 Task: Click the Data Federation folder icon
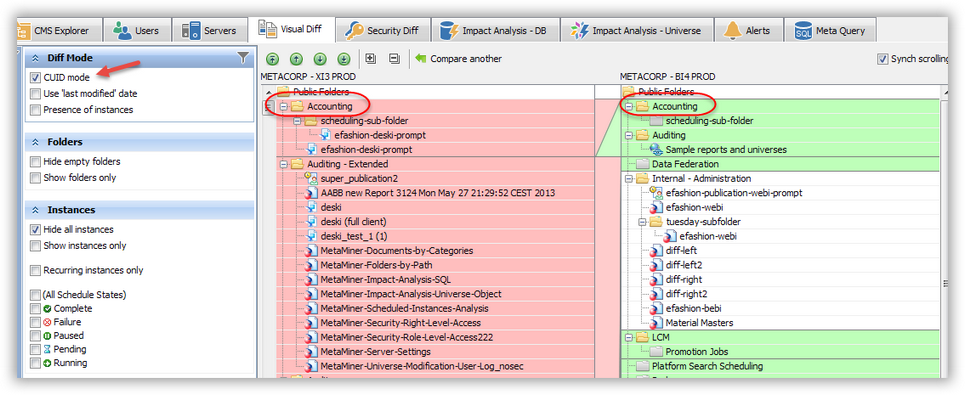pos(643,164)
